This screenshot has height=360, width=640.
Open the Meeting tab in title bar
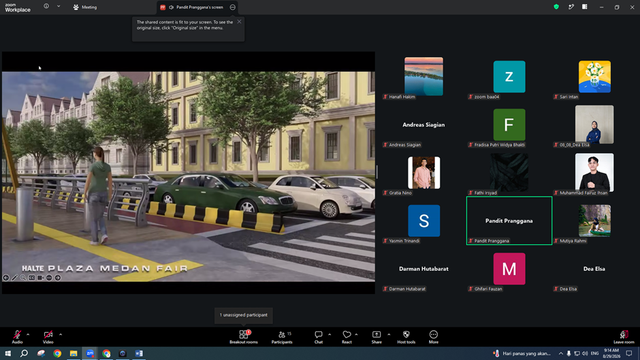[85, 7]
